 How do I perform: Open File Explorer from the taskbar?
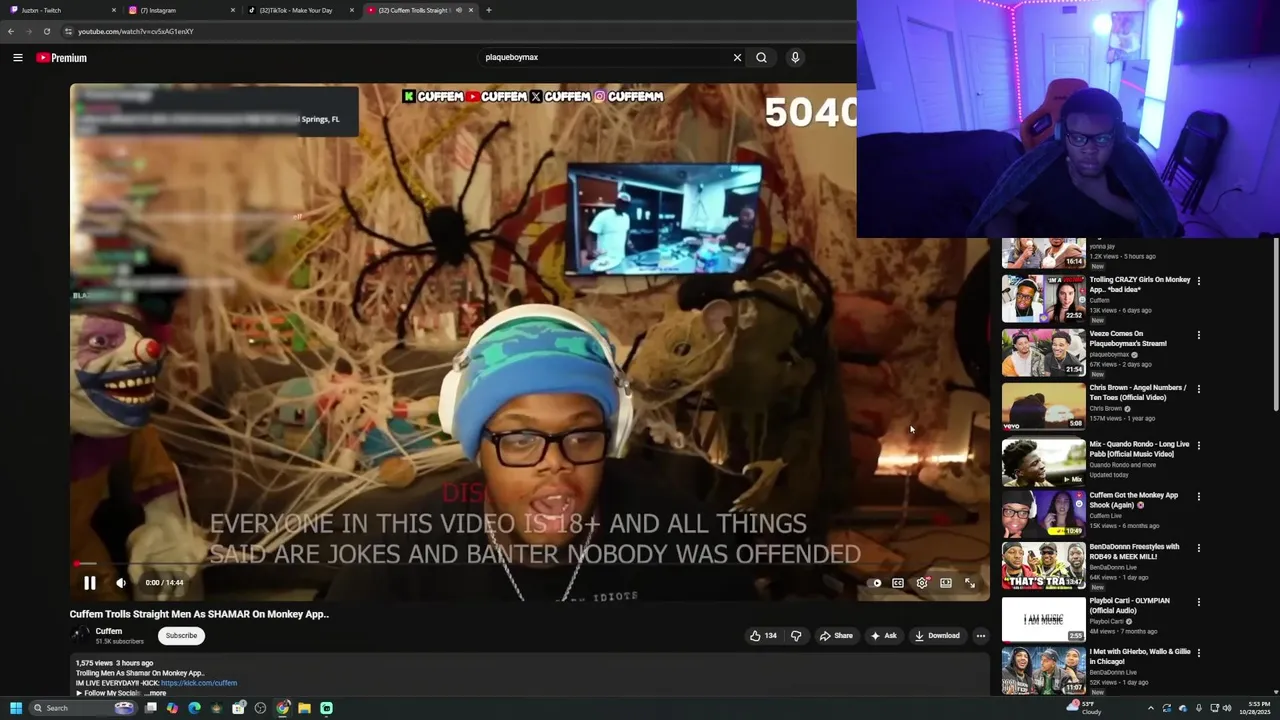[304, 708]
